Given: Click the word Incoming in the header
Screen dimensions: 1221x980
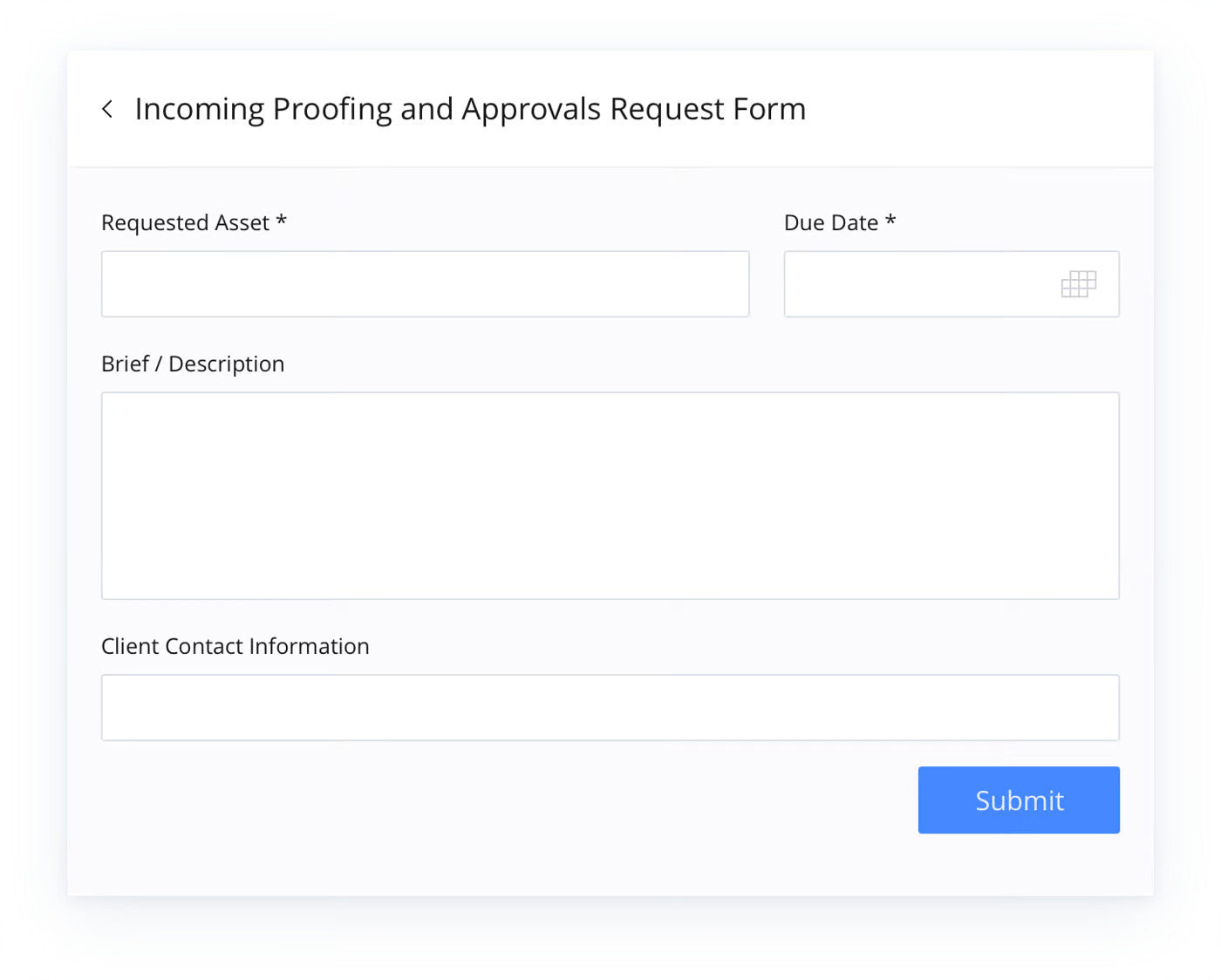Looking at the screenshot, I should [200, 111].
